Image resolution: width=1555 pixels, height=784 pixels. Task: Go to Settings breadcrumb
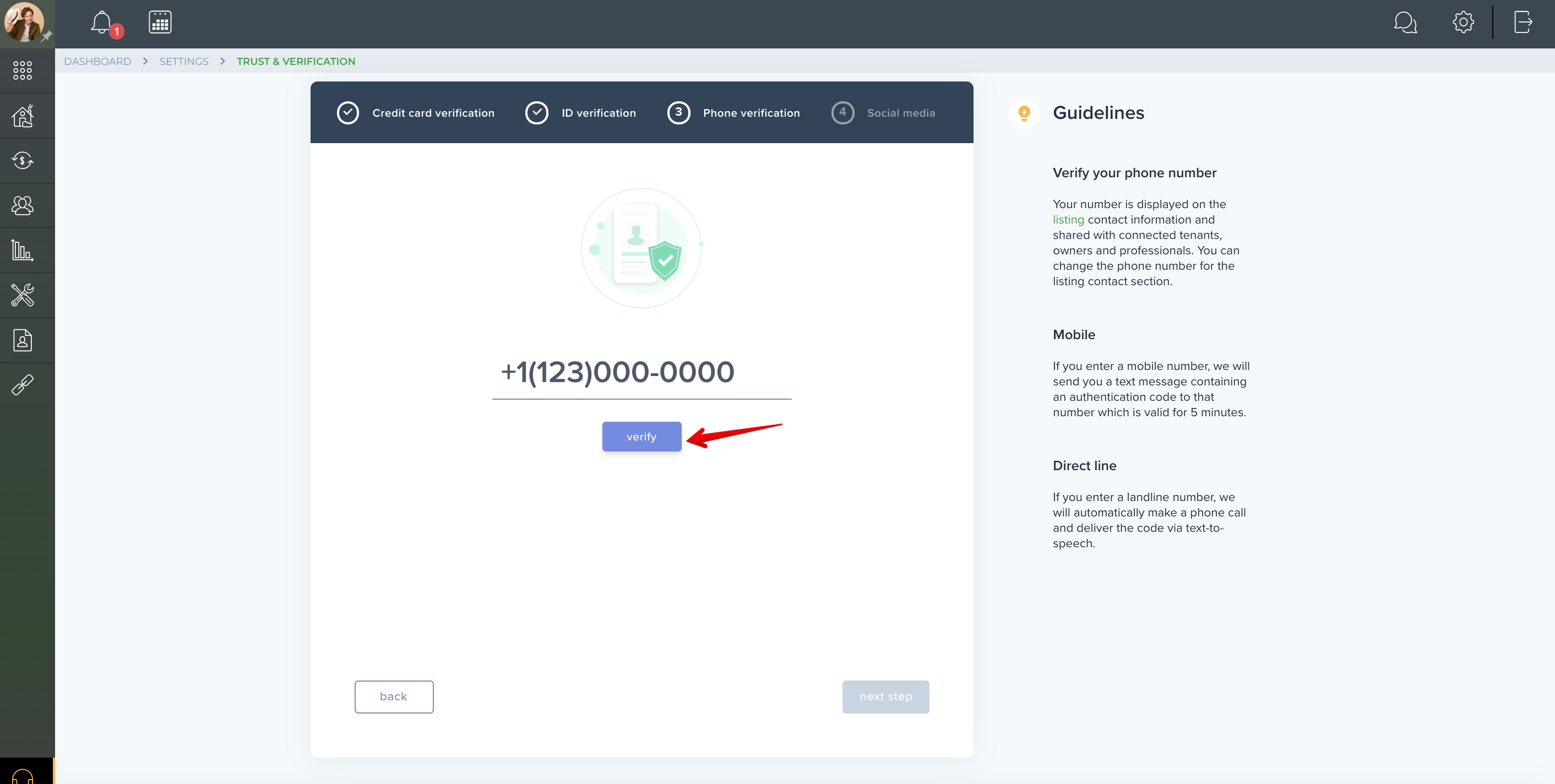[x=183, y=62]
